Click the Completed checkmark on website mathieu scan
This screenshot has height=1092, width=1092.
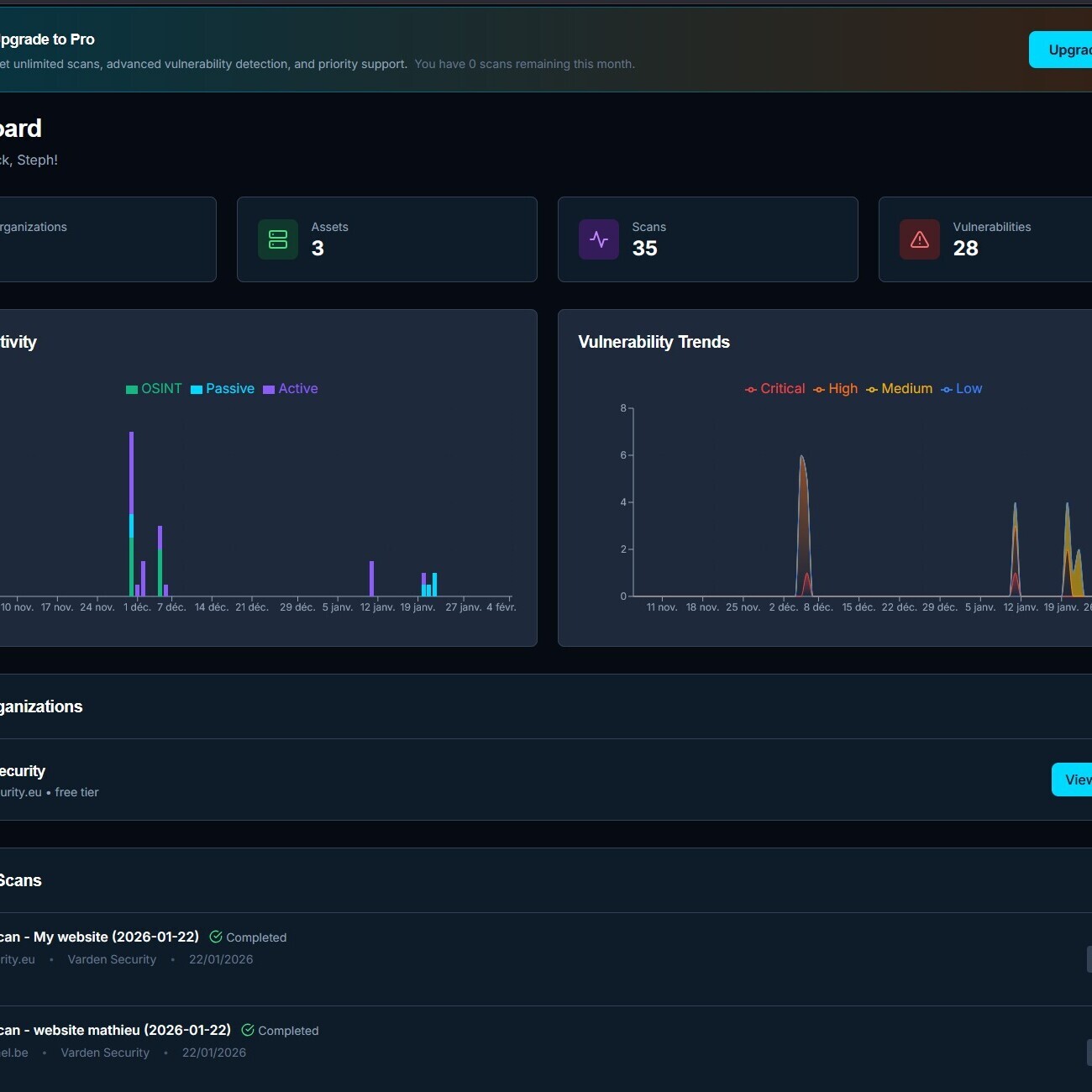click(248, 1030)
